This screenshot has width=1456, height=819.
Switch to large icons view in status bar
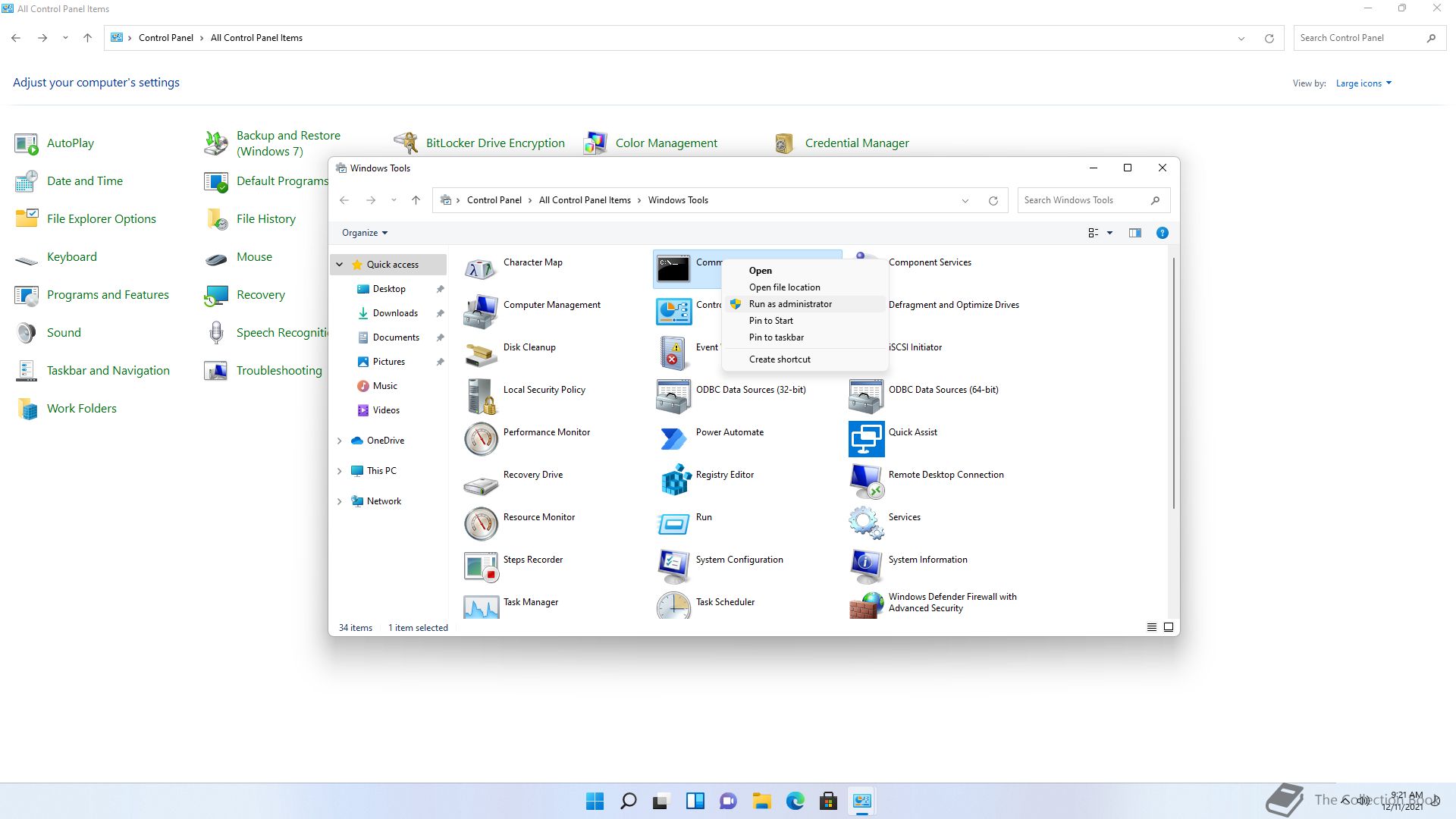click(1169, 627)
